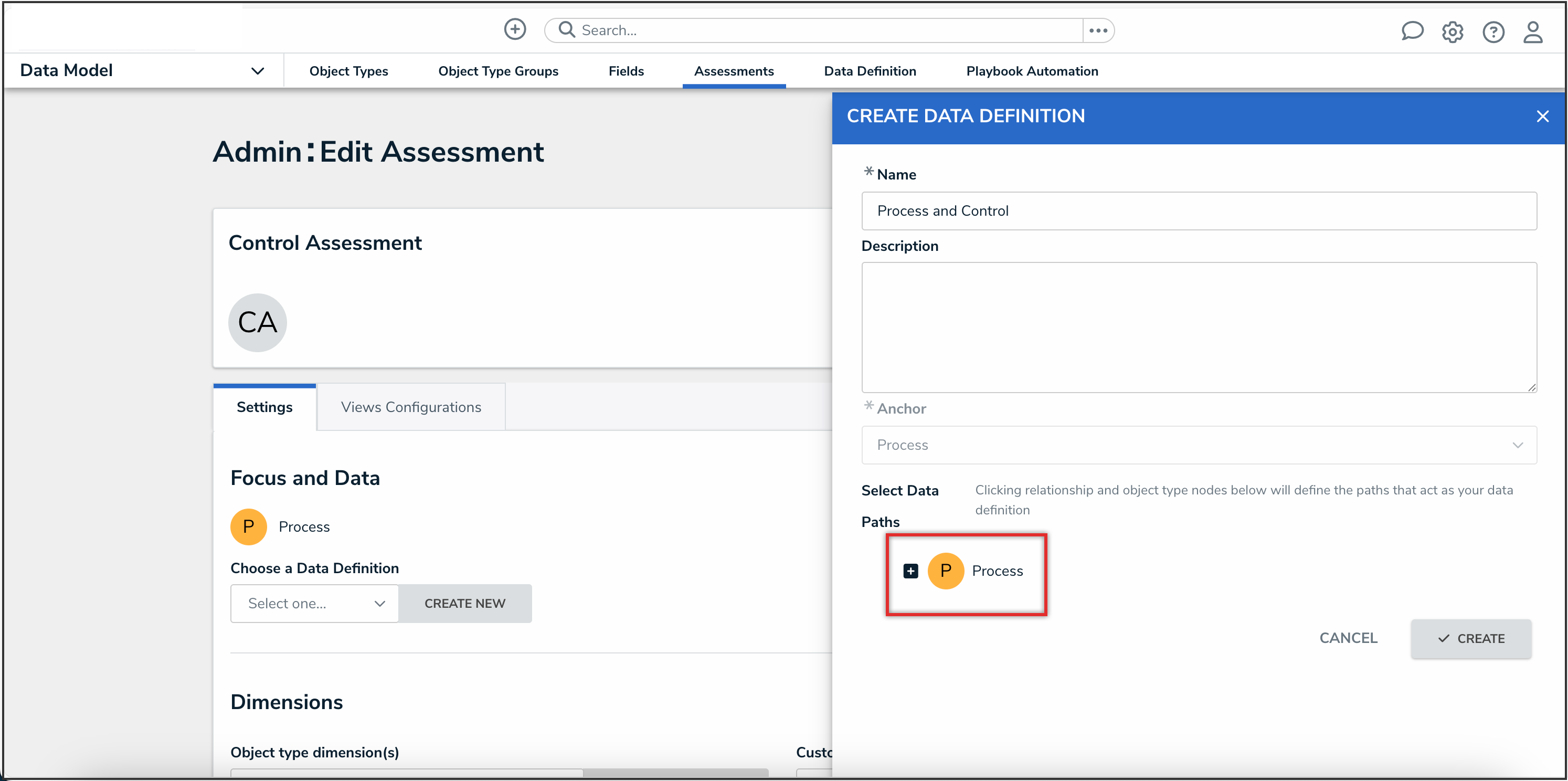
Task: Click the help question mark icon
Action: tap(1492, 31)
